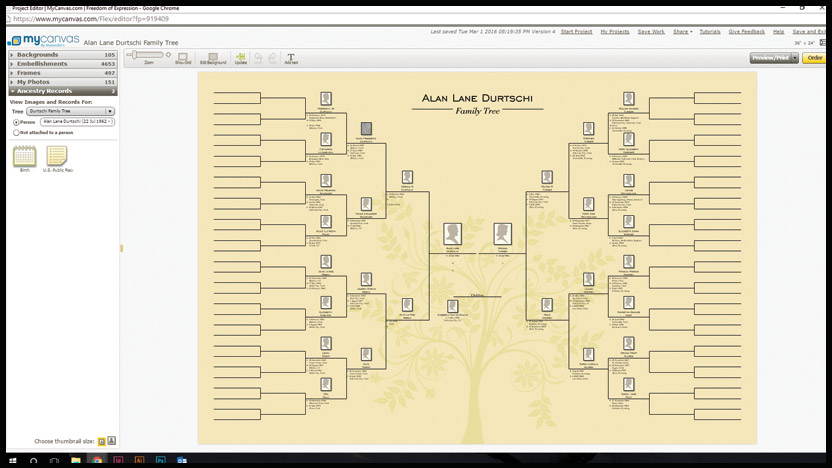Open the Durtschi Family Tree dropdown
This screenshot has width=832, height=468.
(71, 111)
